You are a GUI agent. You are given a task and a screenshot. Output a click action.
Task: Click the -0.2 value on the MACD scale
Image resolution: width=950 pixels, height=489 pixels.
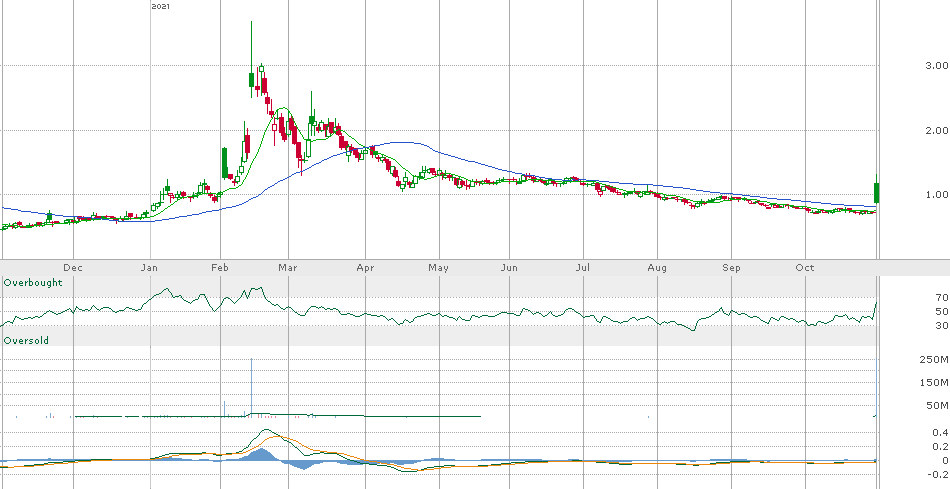tap(938, 474)
